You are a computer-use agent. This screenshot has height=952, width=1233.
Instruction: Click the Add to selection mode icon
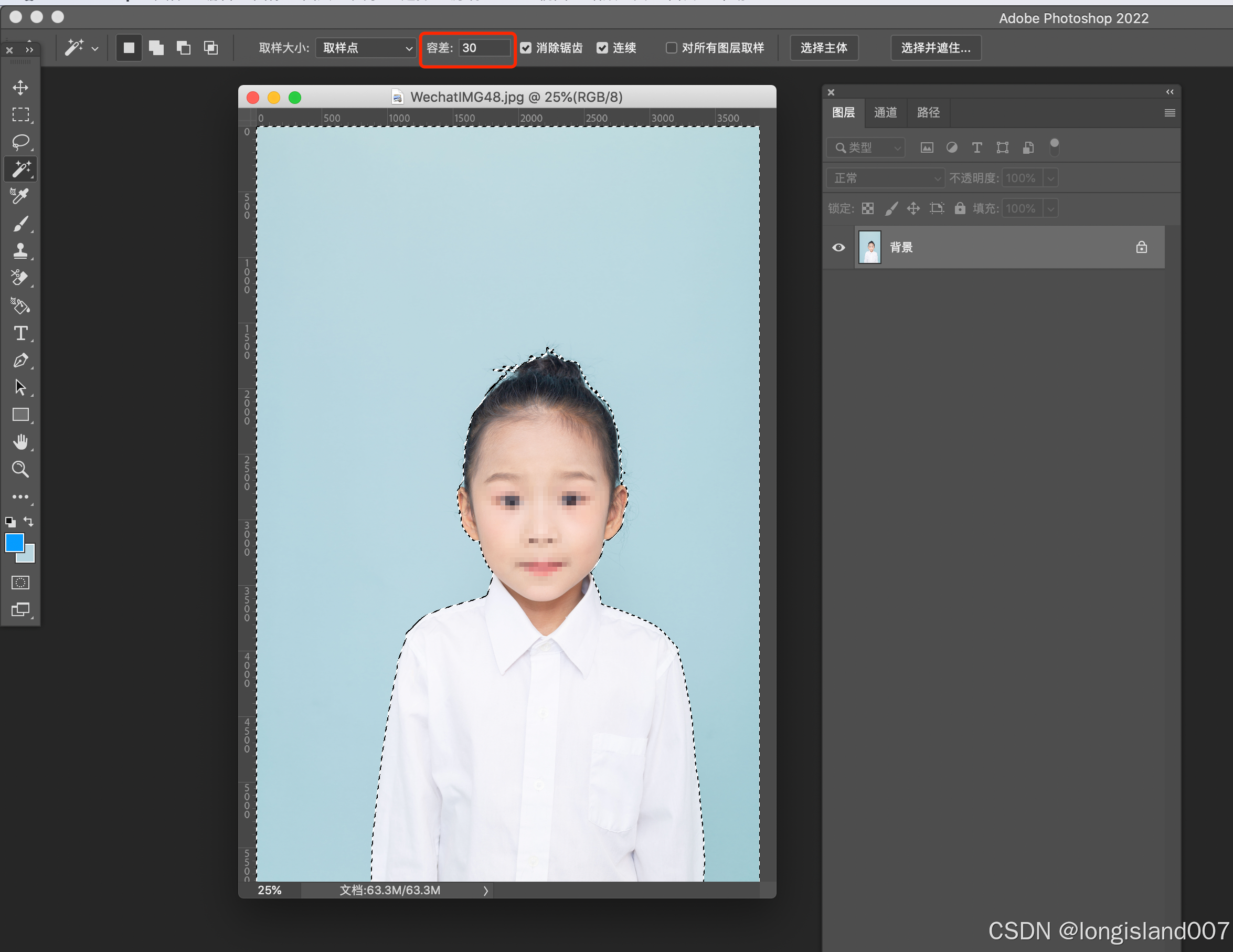pyautogui.click(x=156, y=48)
